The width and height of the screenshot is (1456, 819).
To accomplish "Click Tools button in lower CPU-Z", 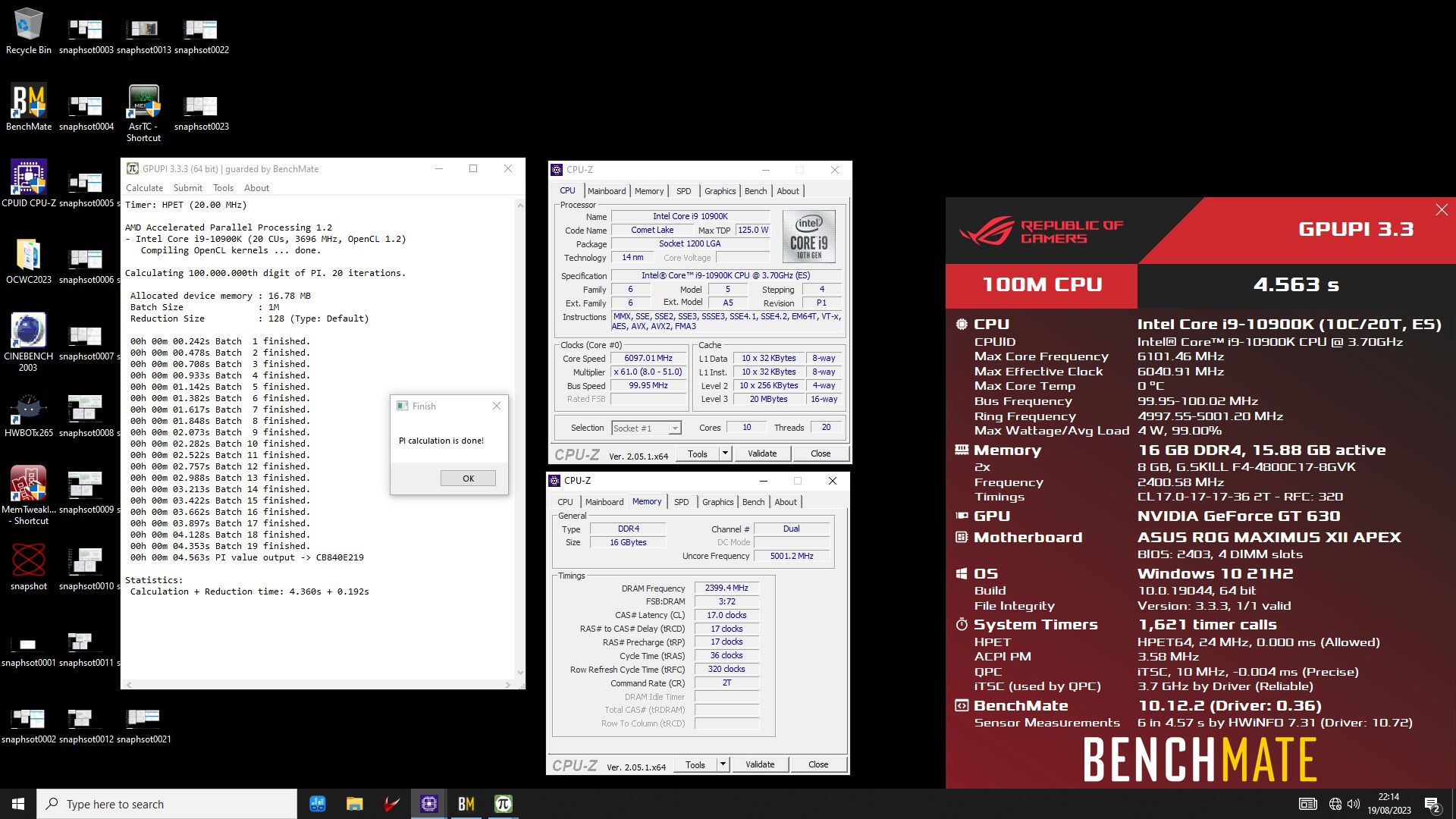I will [x=695, y=764].
